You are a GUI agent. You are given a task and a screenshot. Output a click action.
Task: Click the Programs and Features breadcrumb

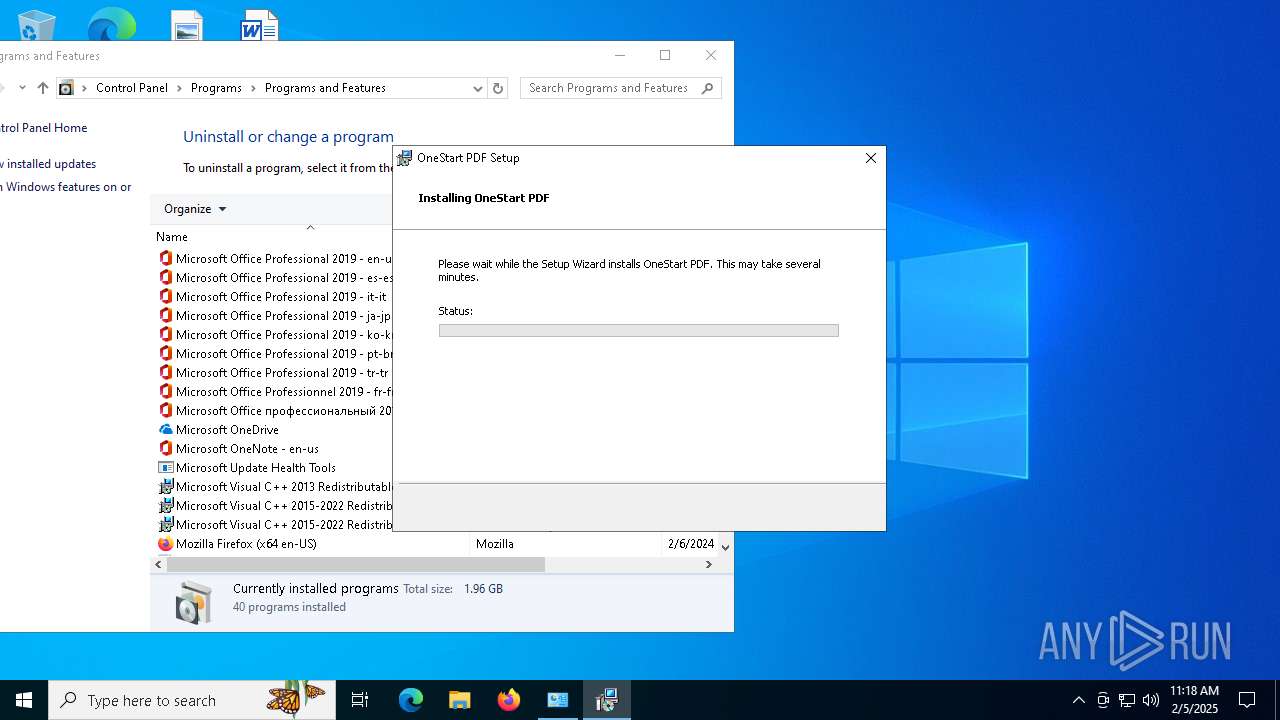(x=325, y=88)
